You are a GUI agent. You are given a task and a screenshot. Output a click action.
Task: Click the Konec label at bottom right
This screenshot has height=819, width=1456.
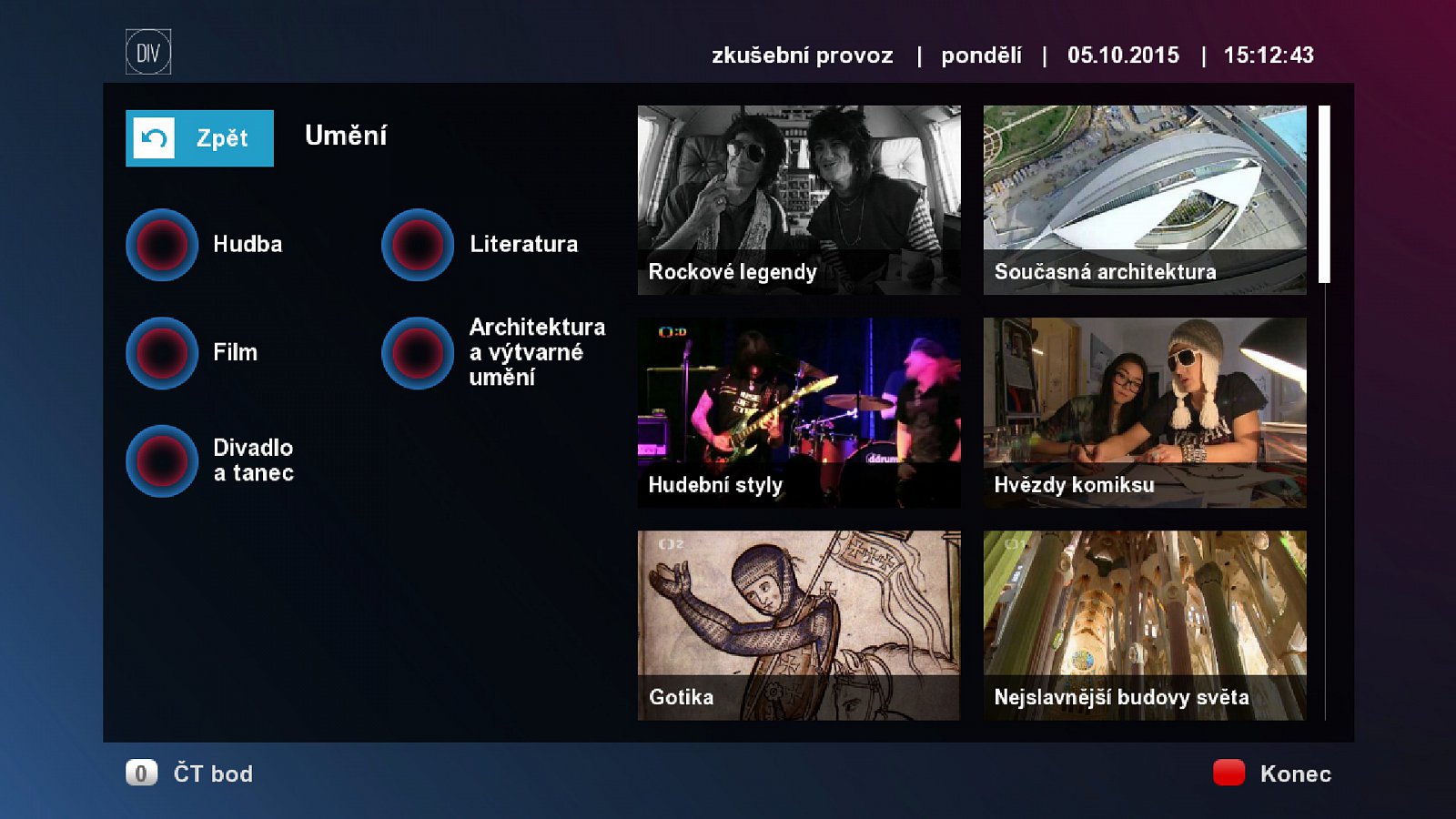pyautogui.click(x=1294, y=774)
